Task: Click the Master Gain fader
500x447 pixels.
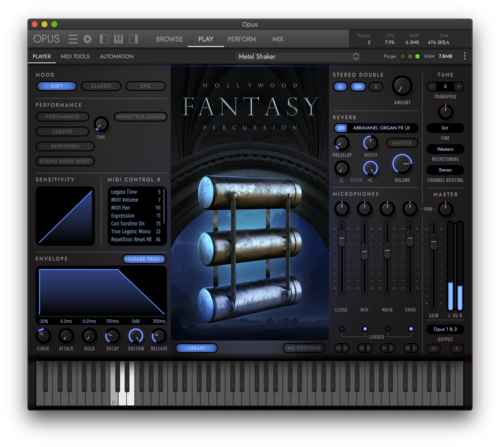Action: 433,241
